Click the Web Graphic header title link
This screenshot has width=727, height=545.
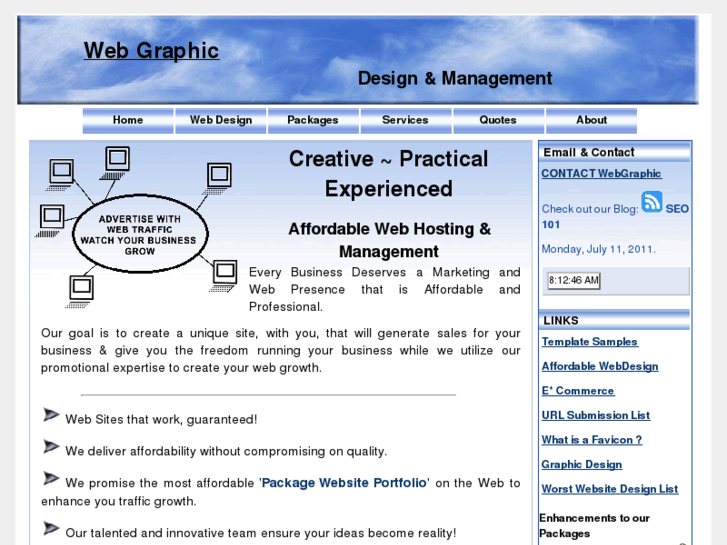151,51
